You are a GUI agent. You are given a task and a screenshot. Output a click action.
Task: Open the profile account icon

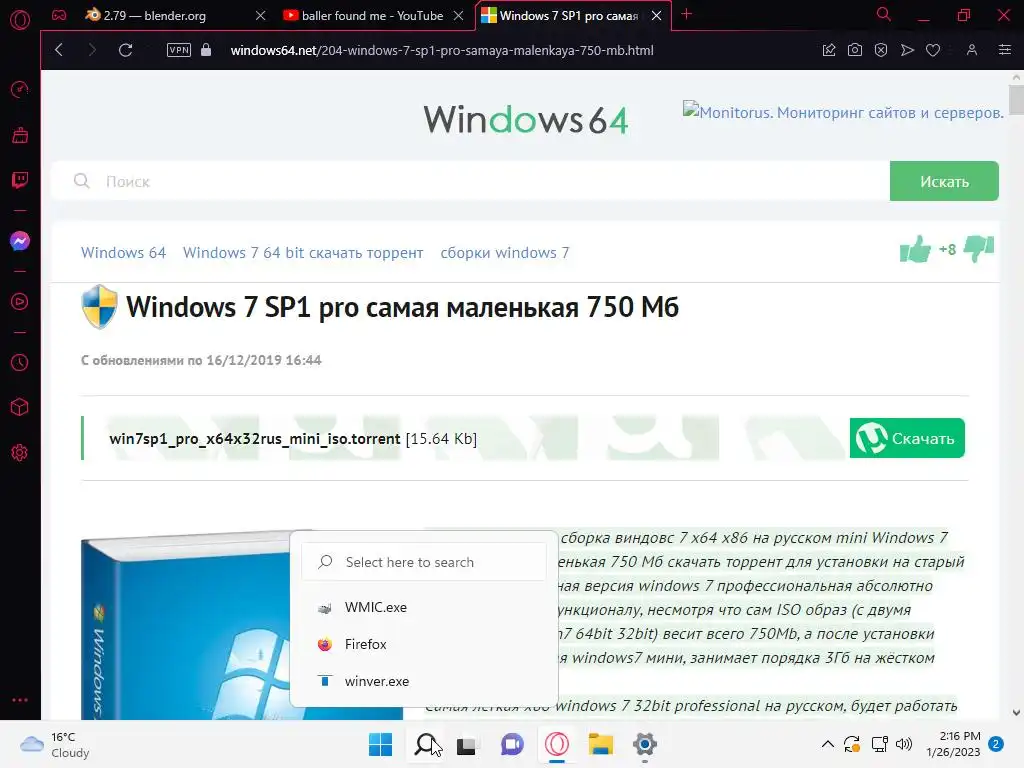972,50
